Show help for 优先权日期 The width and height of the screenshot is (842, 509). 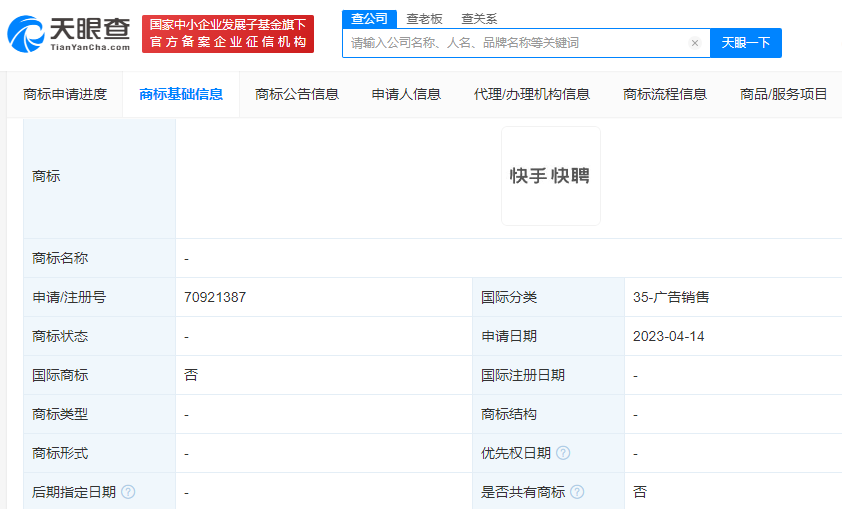[x=563, y=453]
